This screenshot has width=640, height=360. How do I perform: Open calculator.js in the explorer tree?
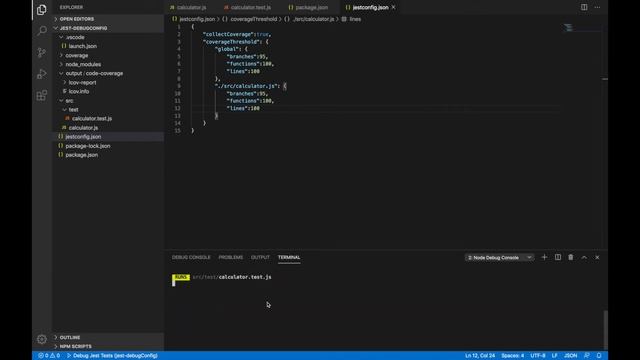pos(108,128)
